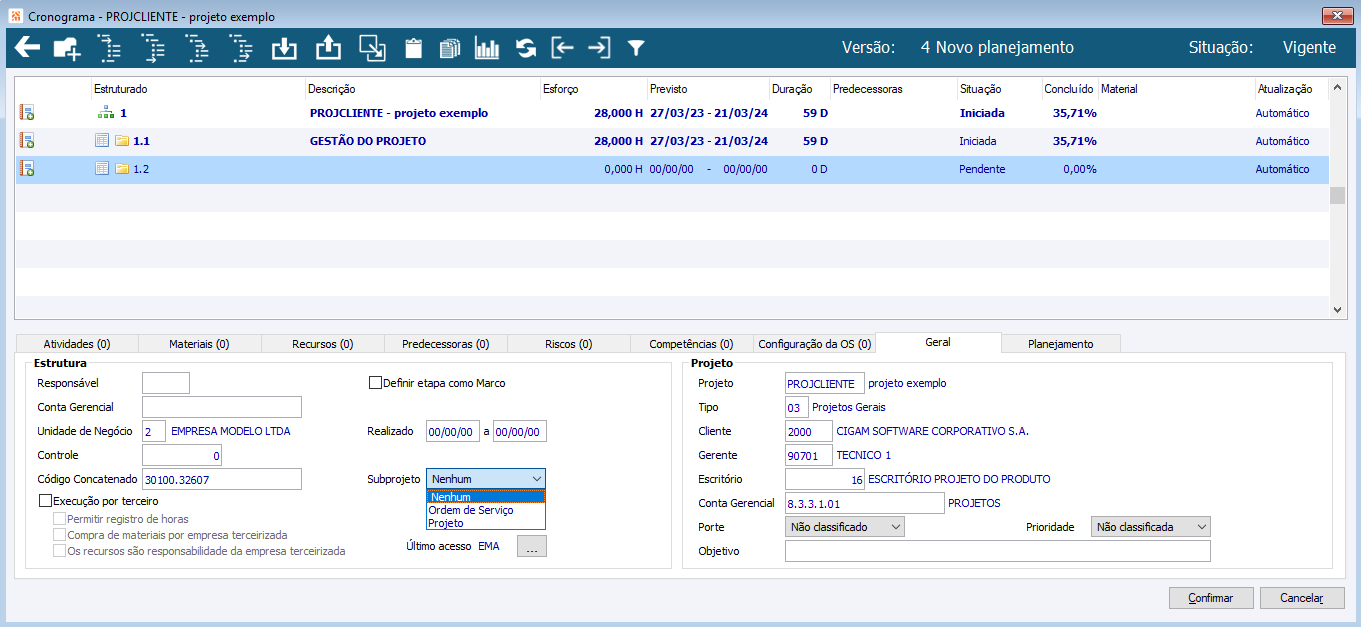
Task: Choose Ordem de Serviço in Subprojeto list
Action: pos(486,510)
